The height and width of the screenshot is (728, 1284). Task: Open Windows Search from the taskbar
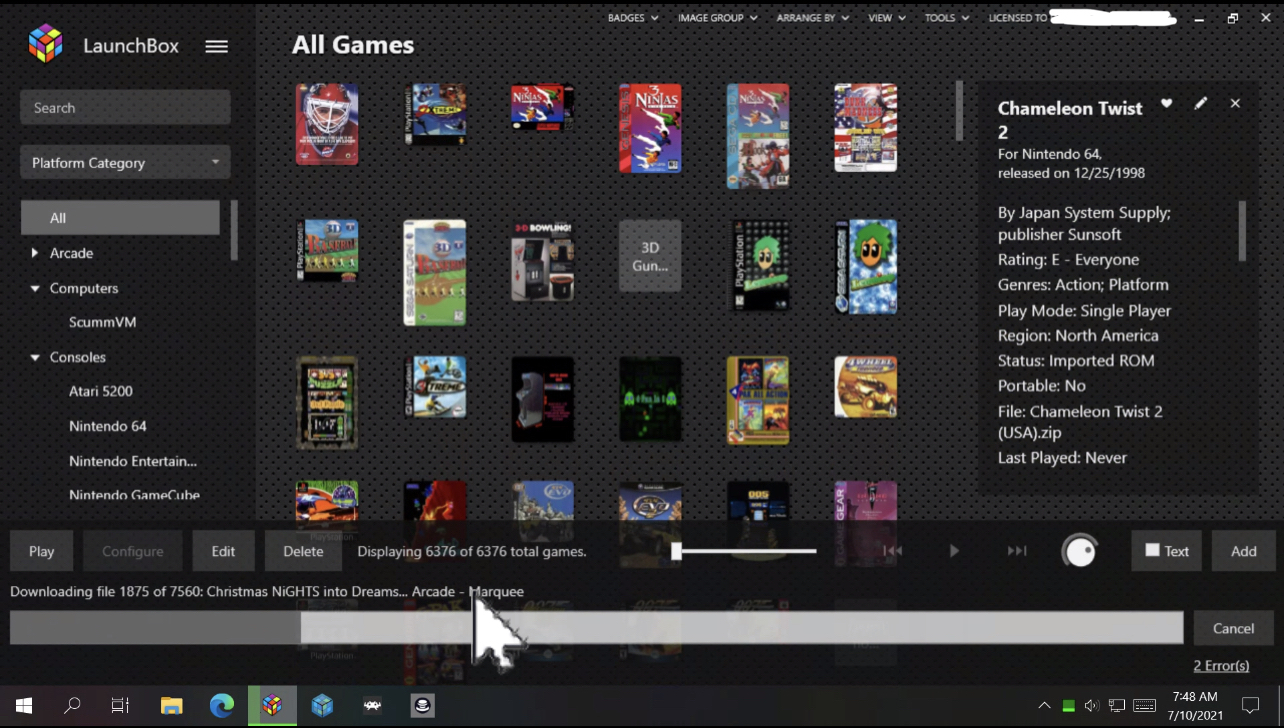(72, 706)
